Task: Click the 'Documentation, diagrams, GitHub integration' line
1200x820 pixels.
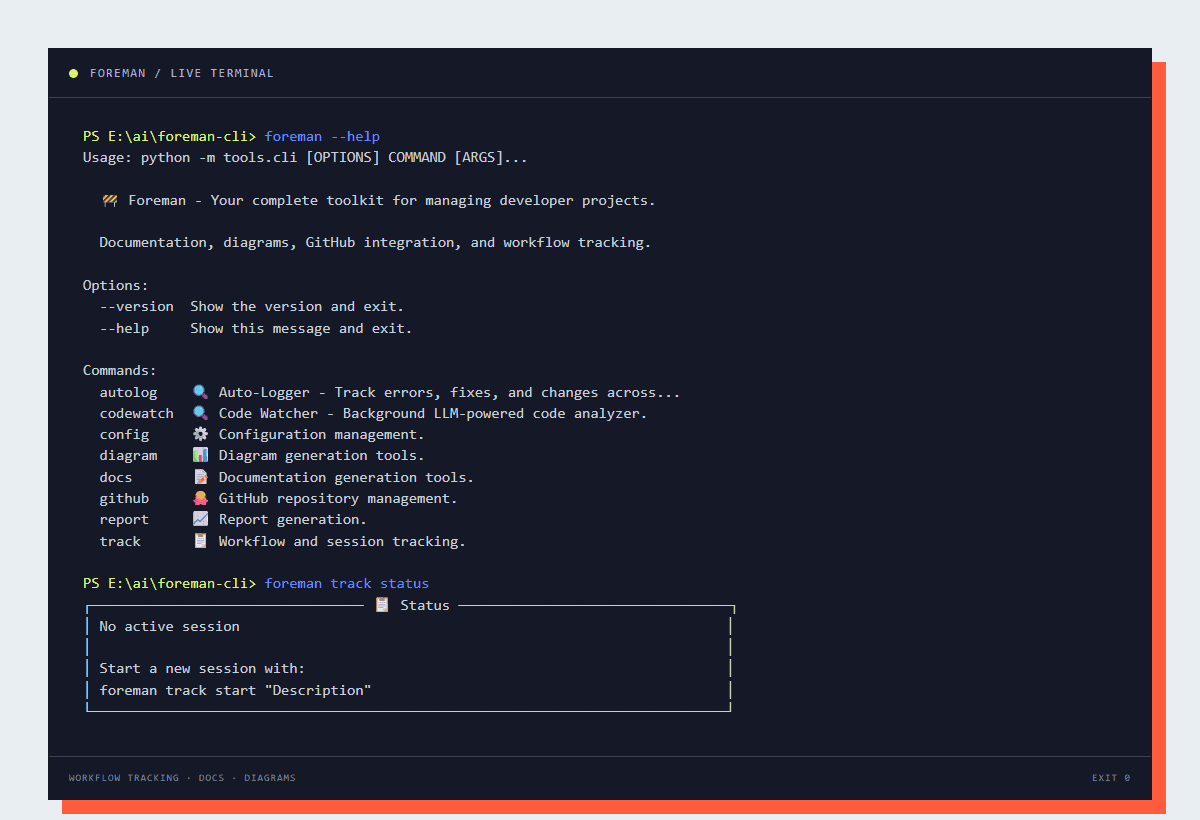Action: pyautogui.click(x=375, y=242)
